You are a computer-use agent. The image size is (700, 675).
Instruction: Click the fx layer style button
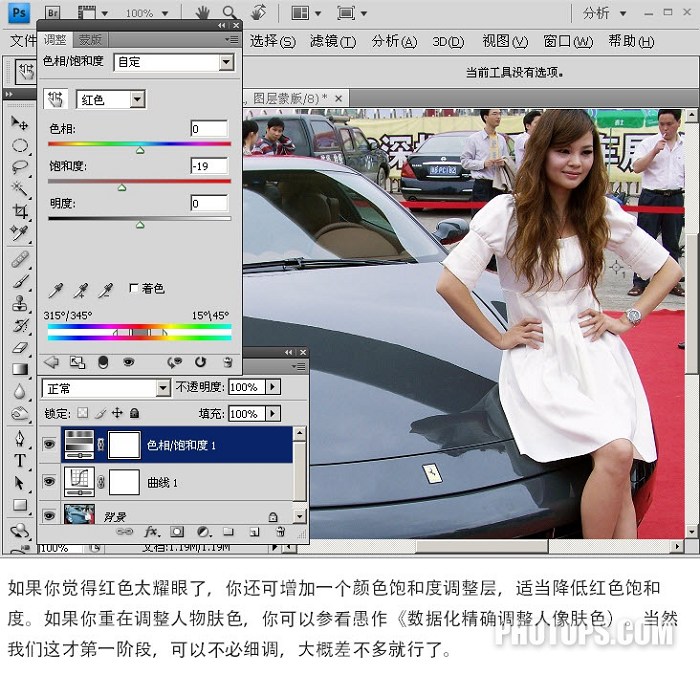tap(152, 532)
